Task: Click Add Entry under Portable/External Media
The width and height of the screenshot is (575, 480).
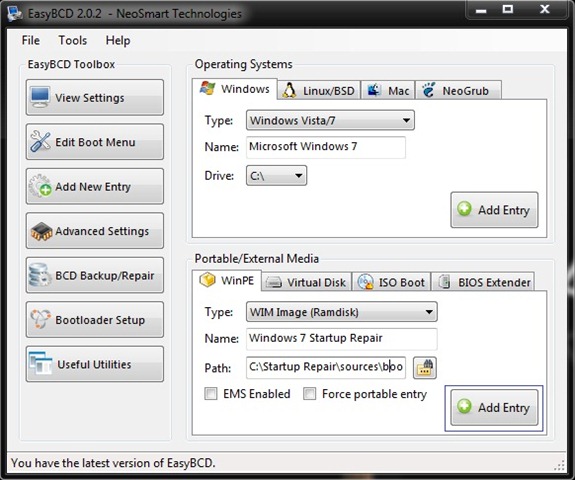Action: [494, 407]
